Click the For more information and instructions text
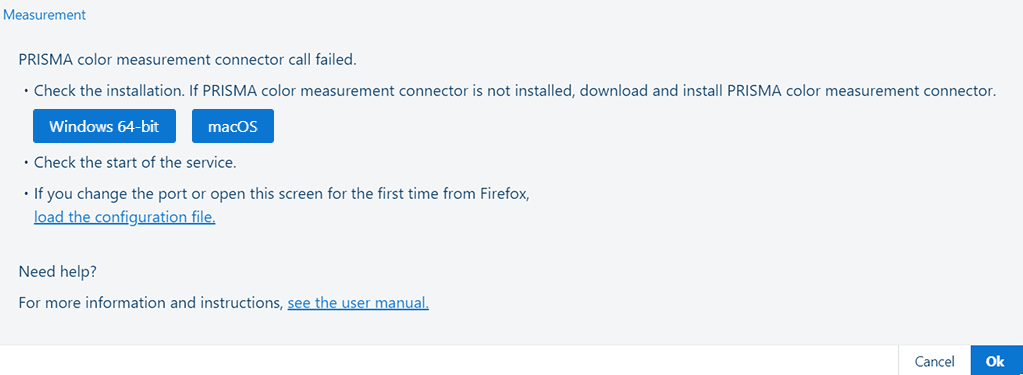The image size is (1023, 375). 151,303
